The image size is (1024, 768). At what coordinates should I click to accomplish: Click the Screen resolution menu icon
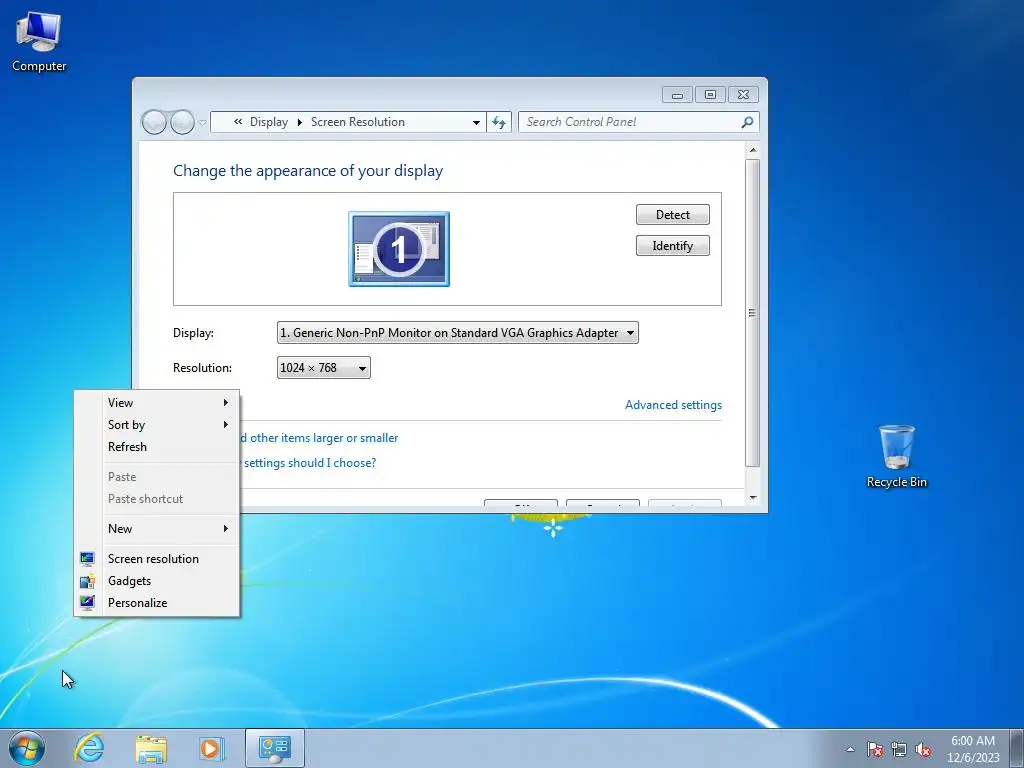[88, 558]
